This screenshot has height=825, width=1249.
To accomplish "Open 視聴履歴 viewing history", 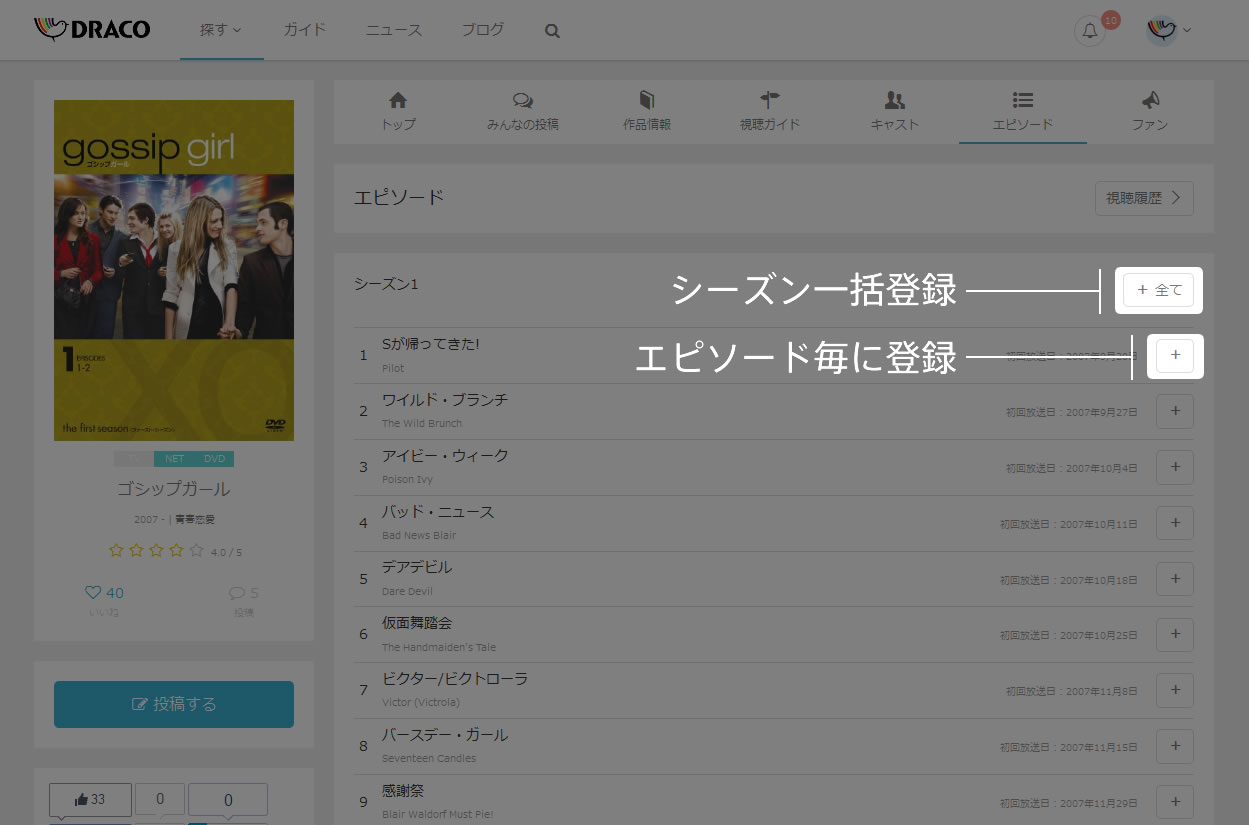I will pos(1144,198).
